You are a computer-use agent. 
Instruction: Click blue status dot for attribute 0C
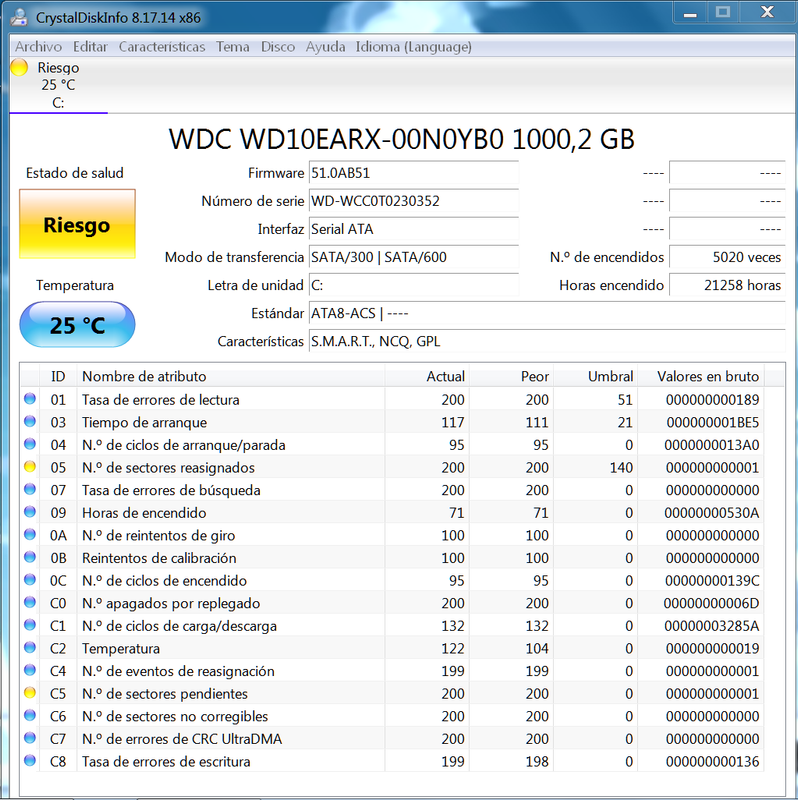click(30, 579)
